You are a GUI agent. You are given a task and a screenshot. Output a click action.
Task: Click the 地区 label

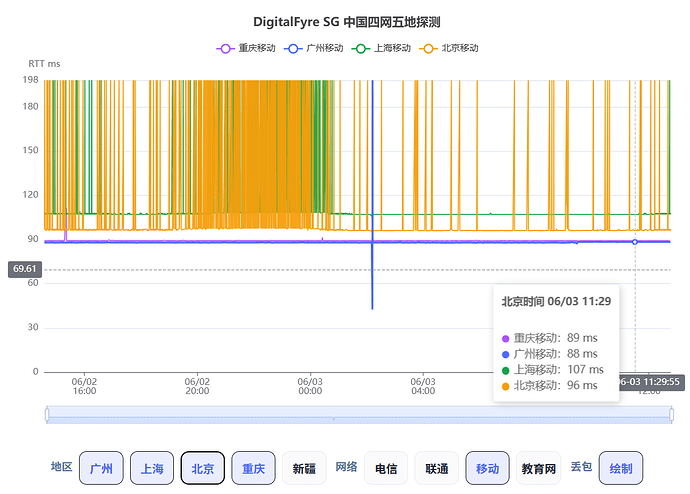click(62, 467)
